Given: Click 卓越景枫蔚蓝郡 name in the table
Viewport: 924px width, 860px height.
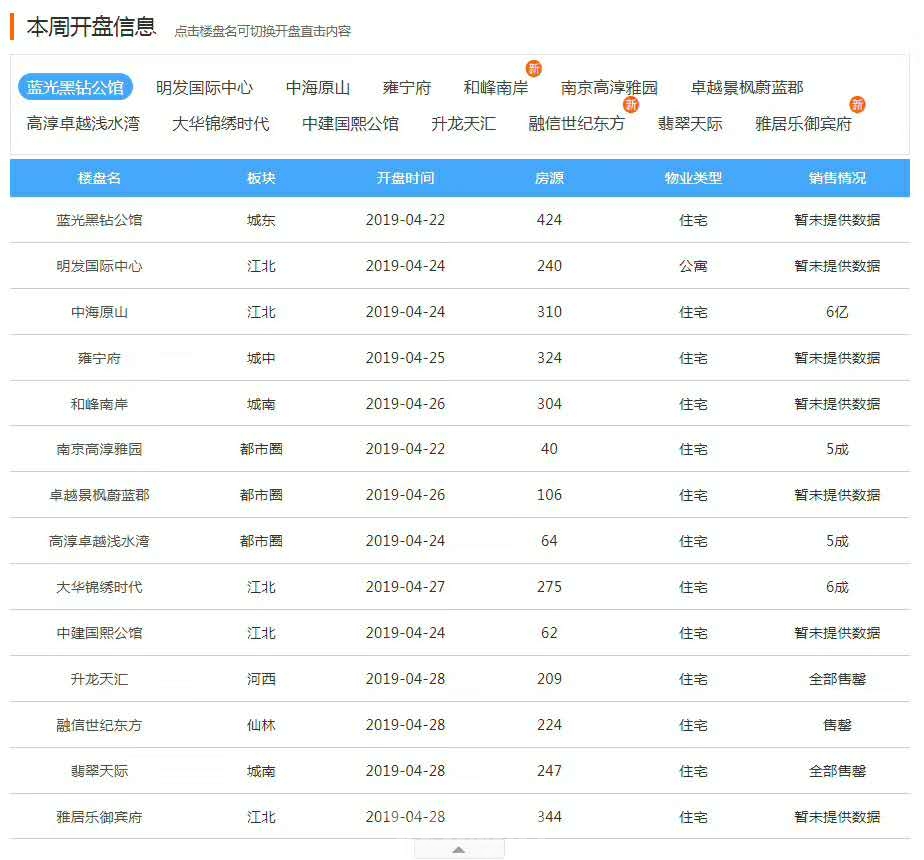Looking at the screenshot, I should coord(99,495).
